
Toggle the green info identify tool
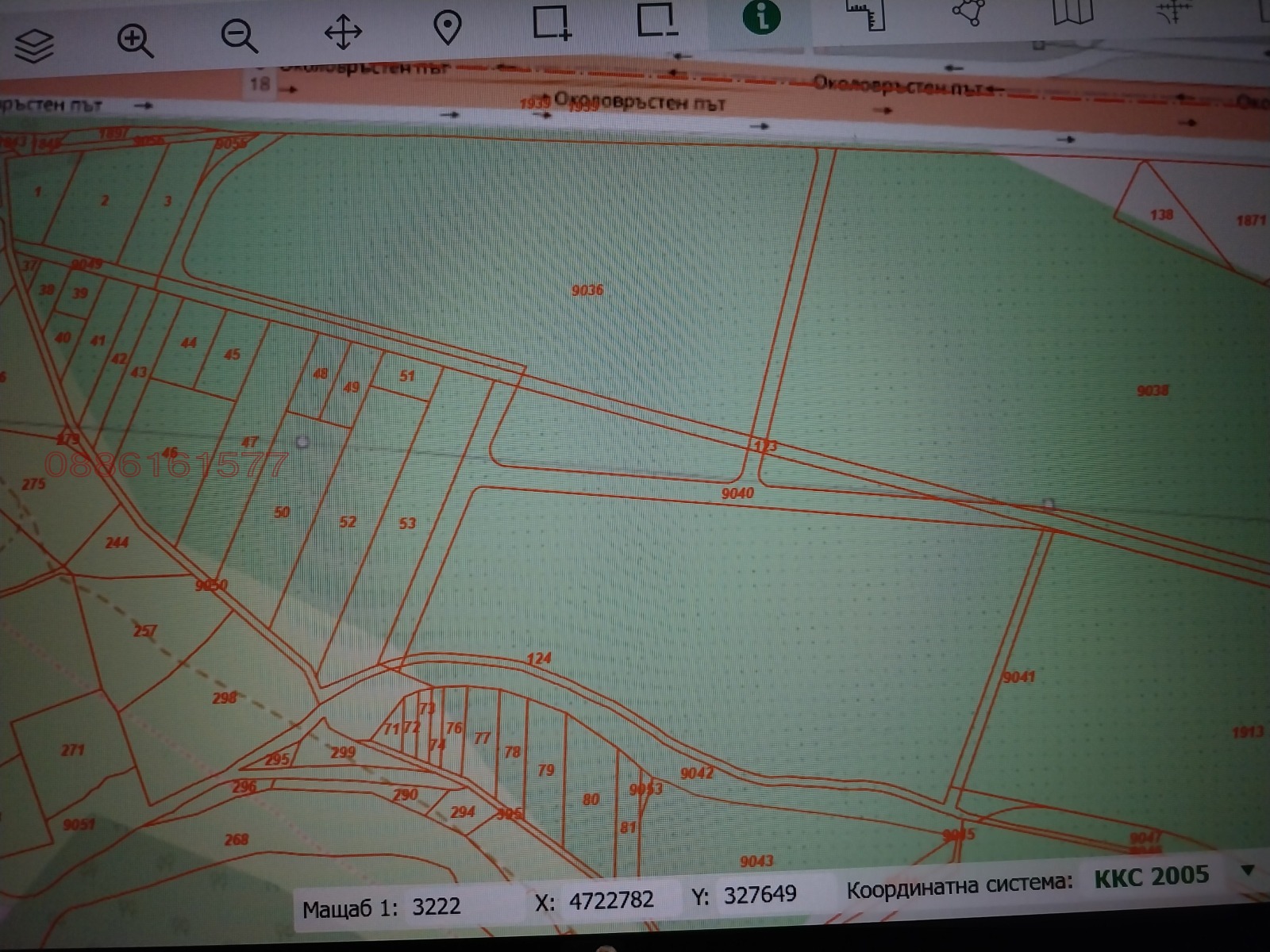pyautogui.click(x=761, y=16)
